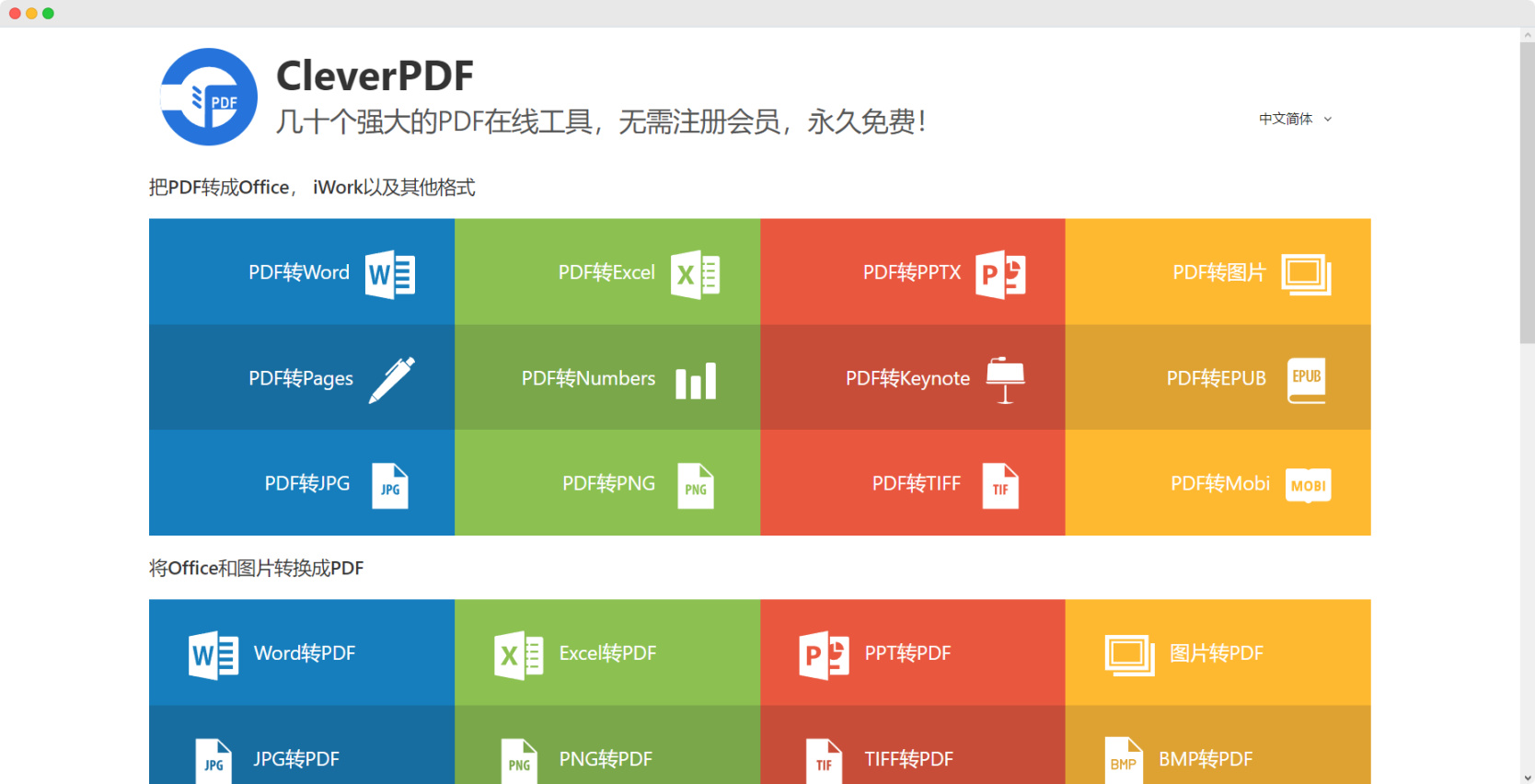The height and width of the screenshot is (784, 1535).
Task: Open the PDF转PPTX converter
Action: (x=913, y=271)
